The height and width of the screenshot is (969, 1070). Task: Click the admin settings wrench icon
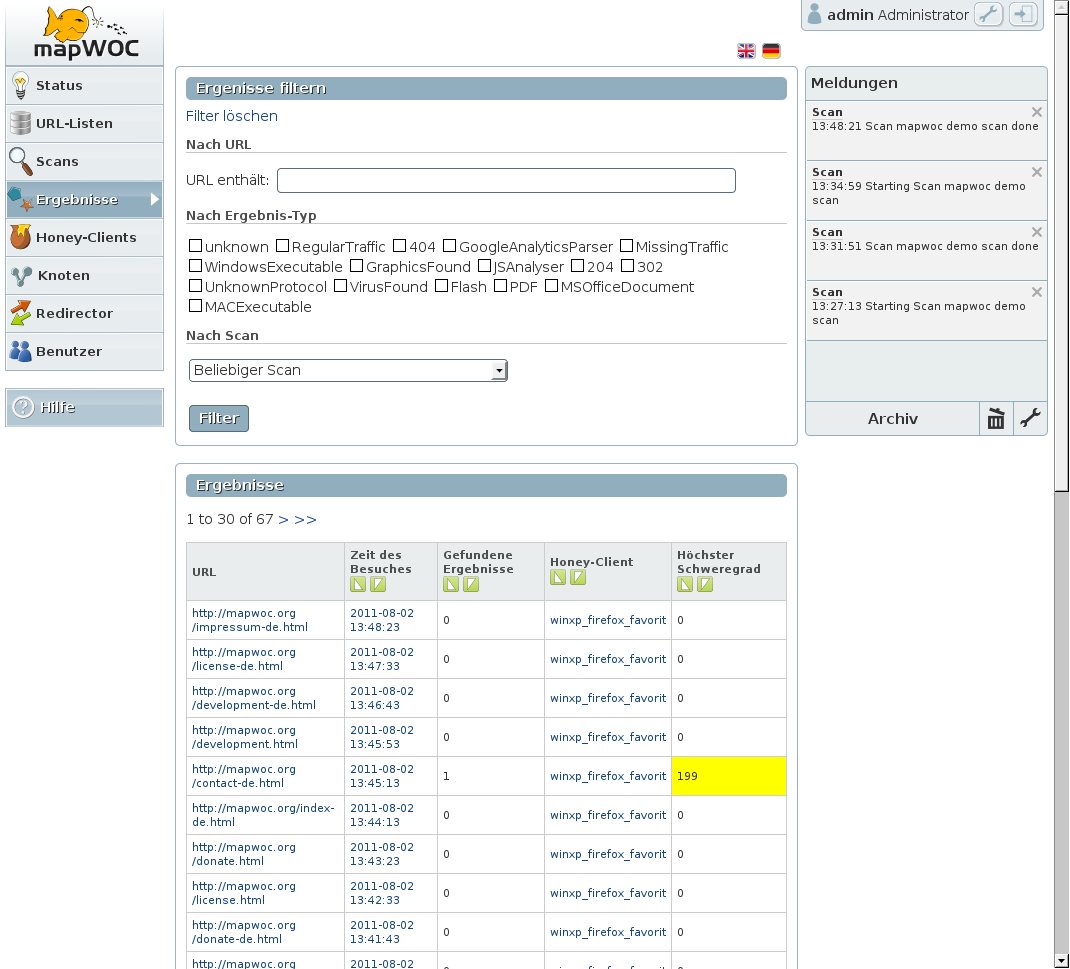coord(988,15)
